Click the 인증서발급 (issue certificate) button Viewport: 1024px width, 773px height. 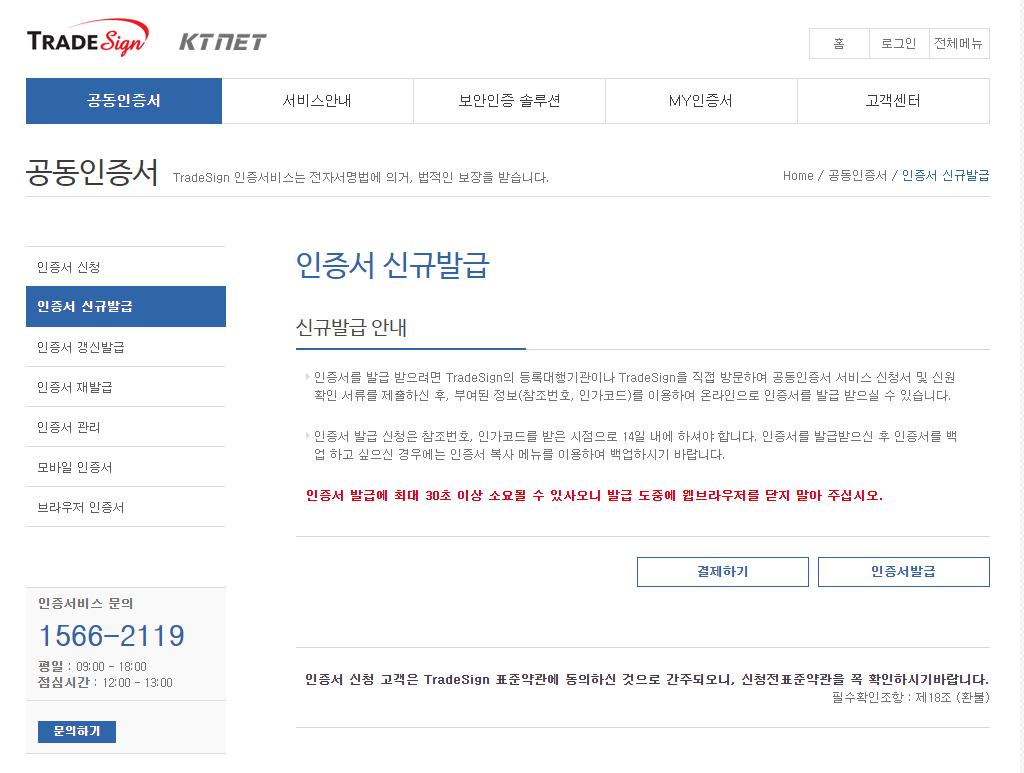pyautogui.click(x=903, y=571)
